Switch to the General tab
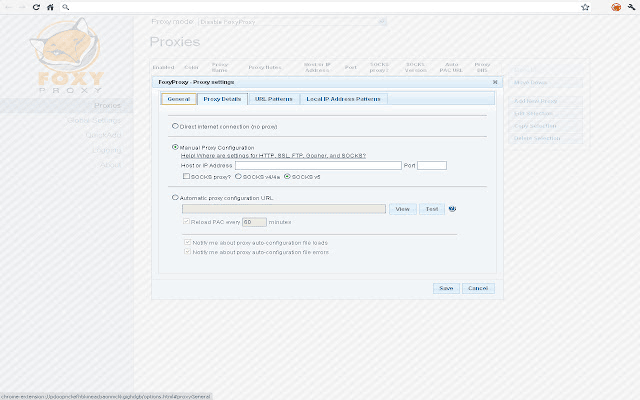The image size is (640, 400). coord(179,99)
